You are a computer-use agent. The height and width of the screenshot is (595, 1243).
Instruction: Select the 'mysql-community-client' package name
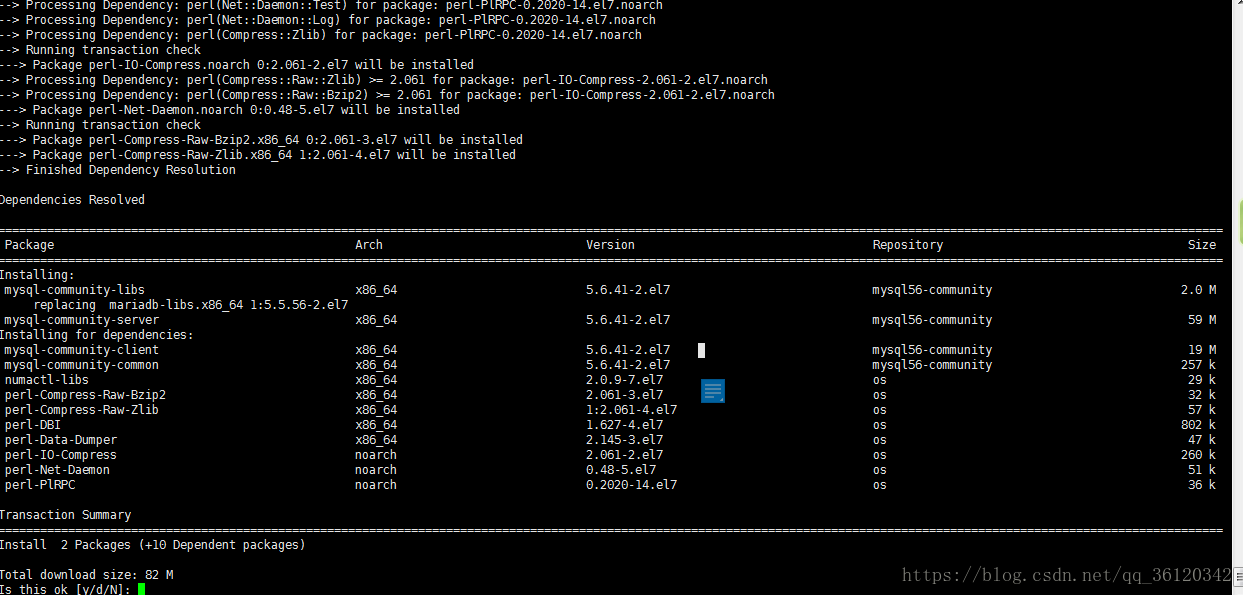click(x=82, y=350)
